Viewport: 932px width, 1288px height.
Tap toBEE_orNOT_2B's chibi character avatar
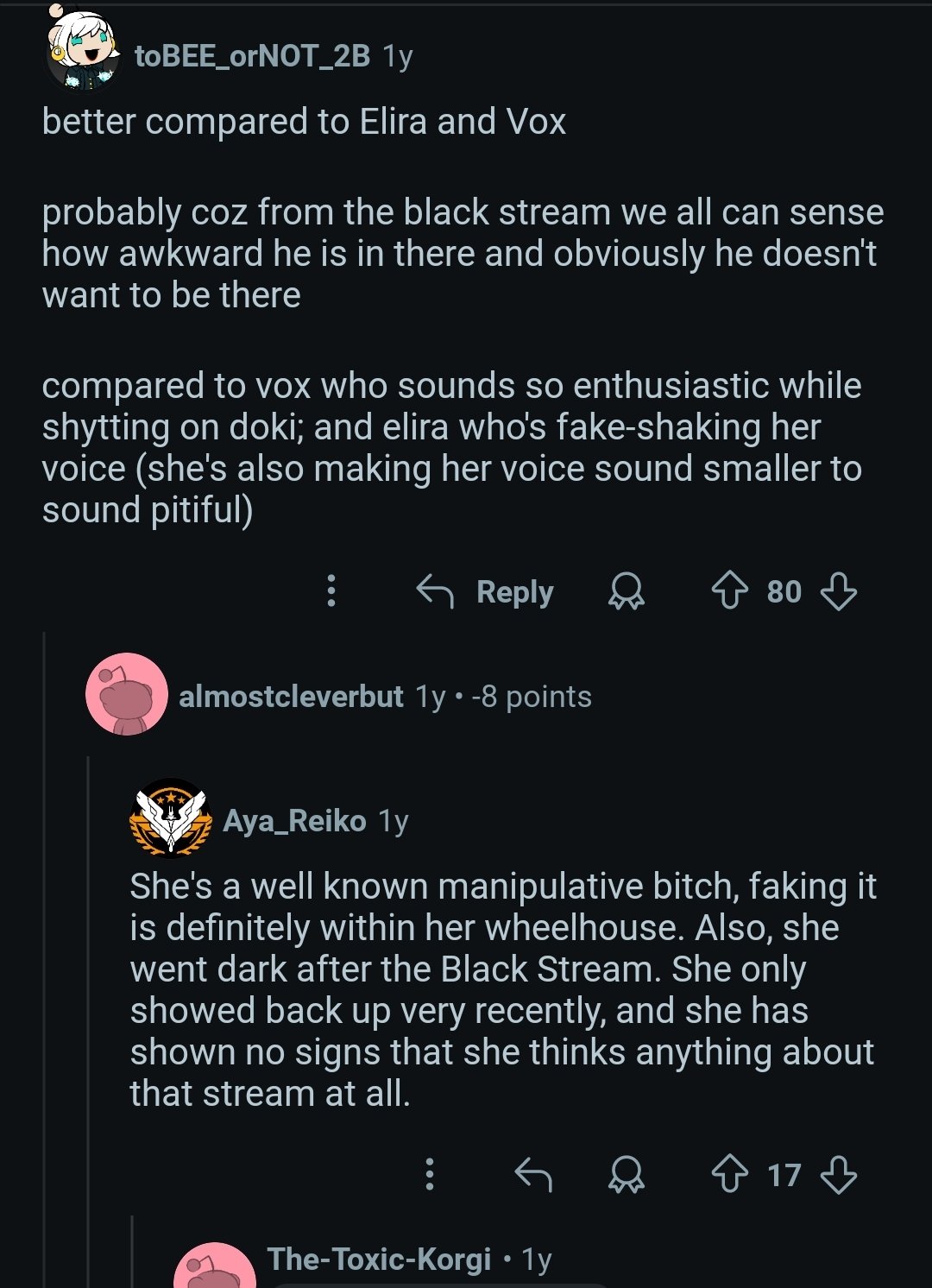tap(83, 52)
